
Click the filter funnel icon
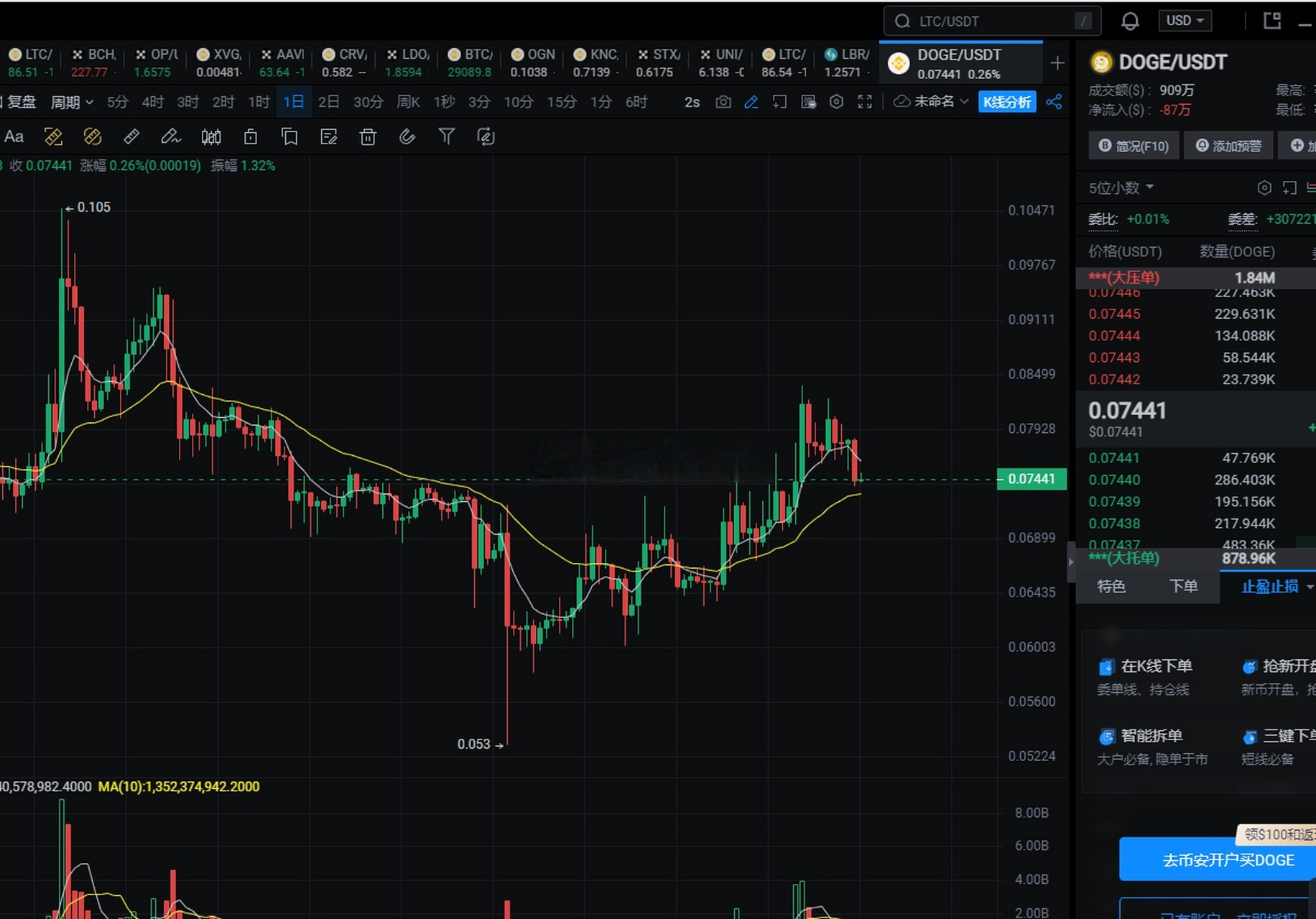click(x=446, y=136)
